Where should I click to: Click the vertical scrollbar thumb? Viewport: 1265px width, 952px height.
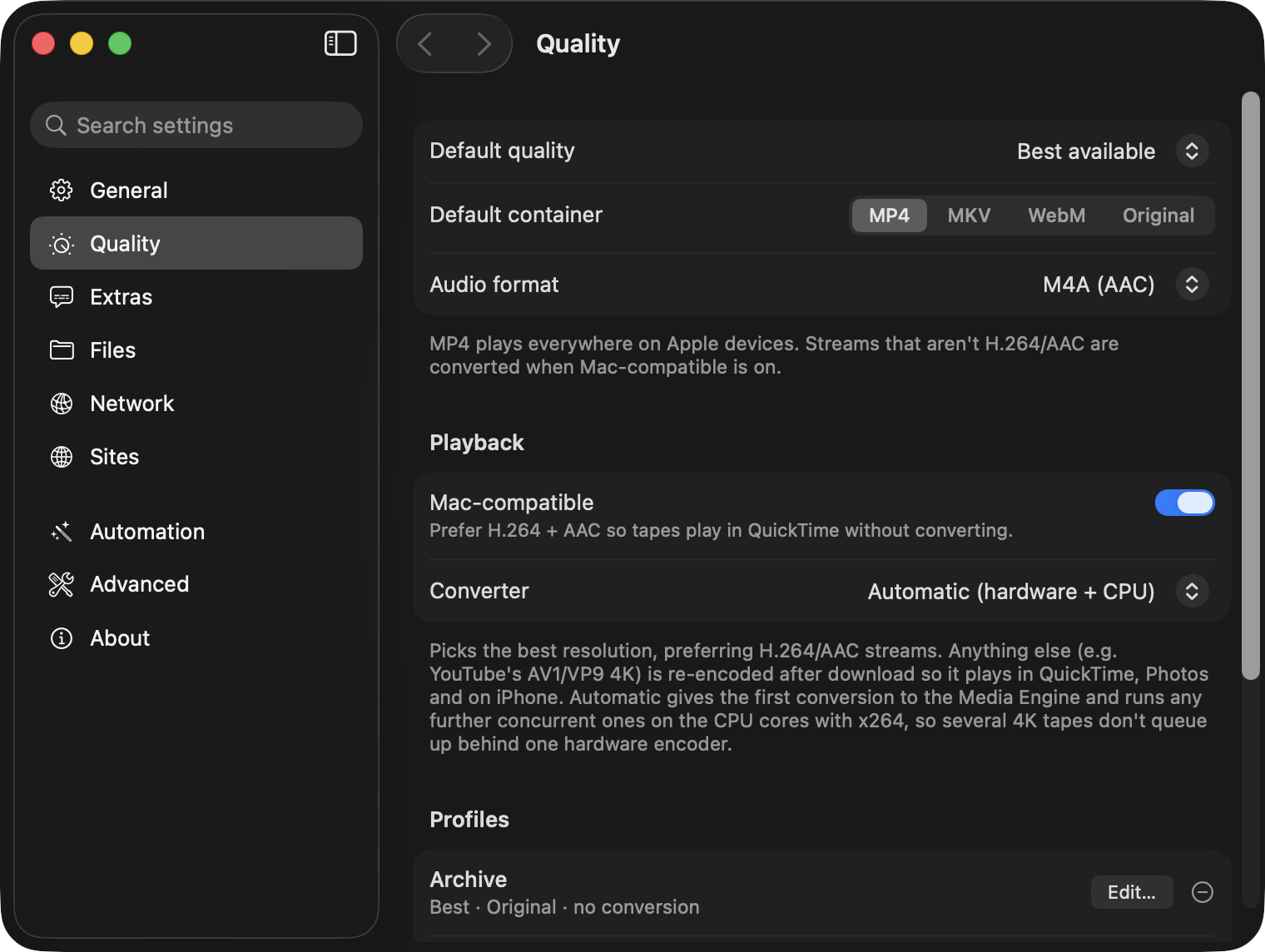(1250, 385)
